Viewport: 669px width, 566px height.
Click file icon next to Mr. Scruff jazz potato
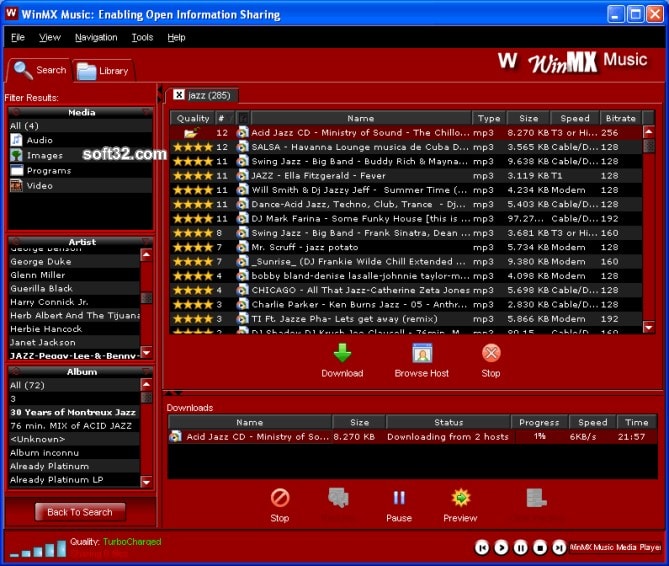(x=243, y=247)
